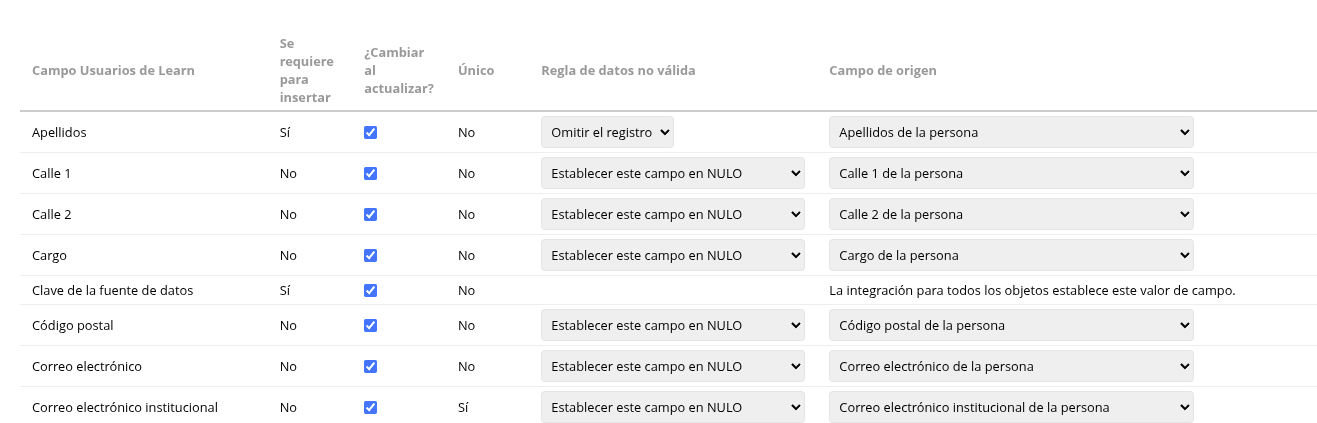
Task: Open Cargo invalid data rule dropdown
Action: (x=673, y=255)
